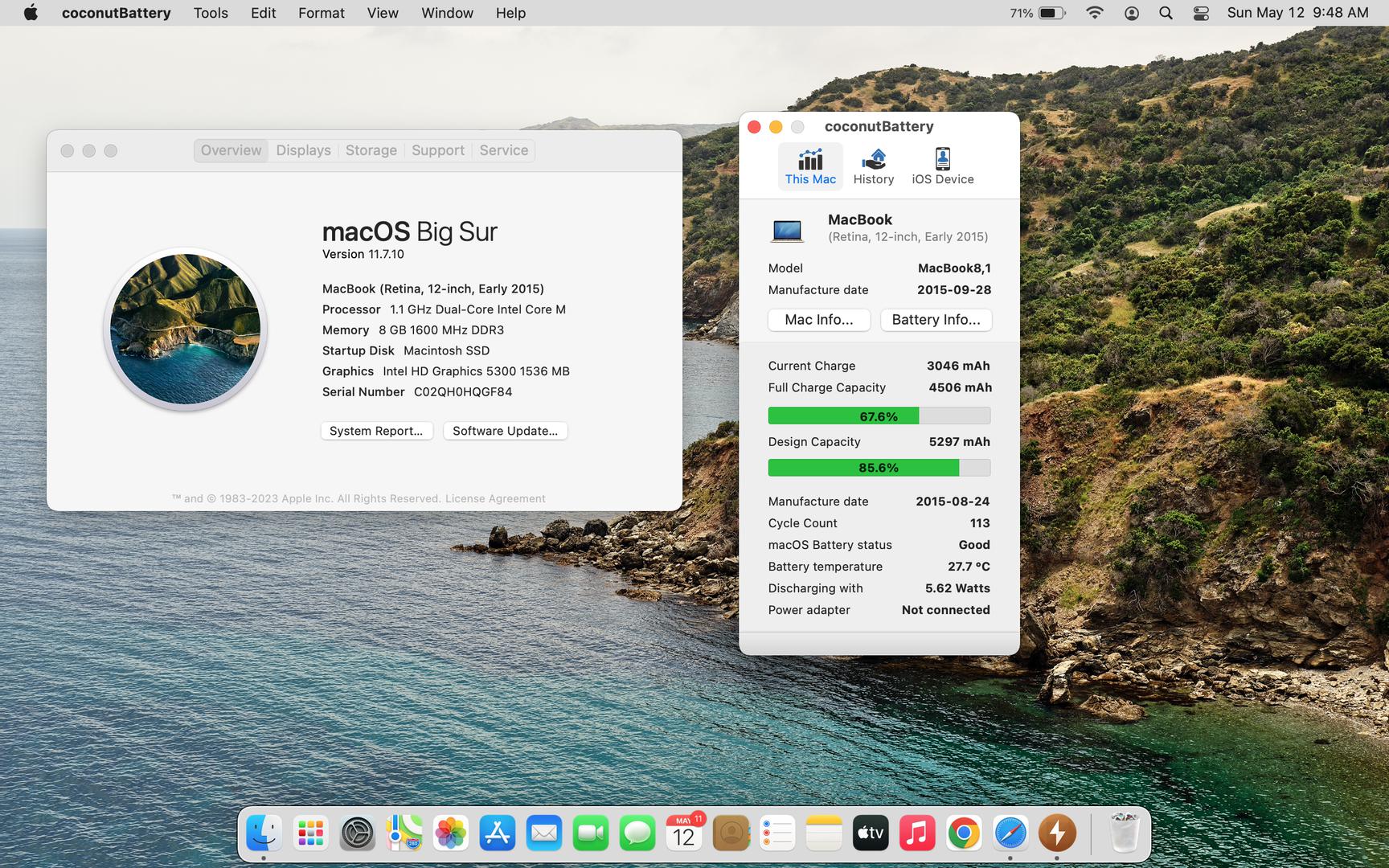
Task: Open Spotlight search
Action: point(1166,13)
